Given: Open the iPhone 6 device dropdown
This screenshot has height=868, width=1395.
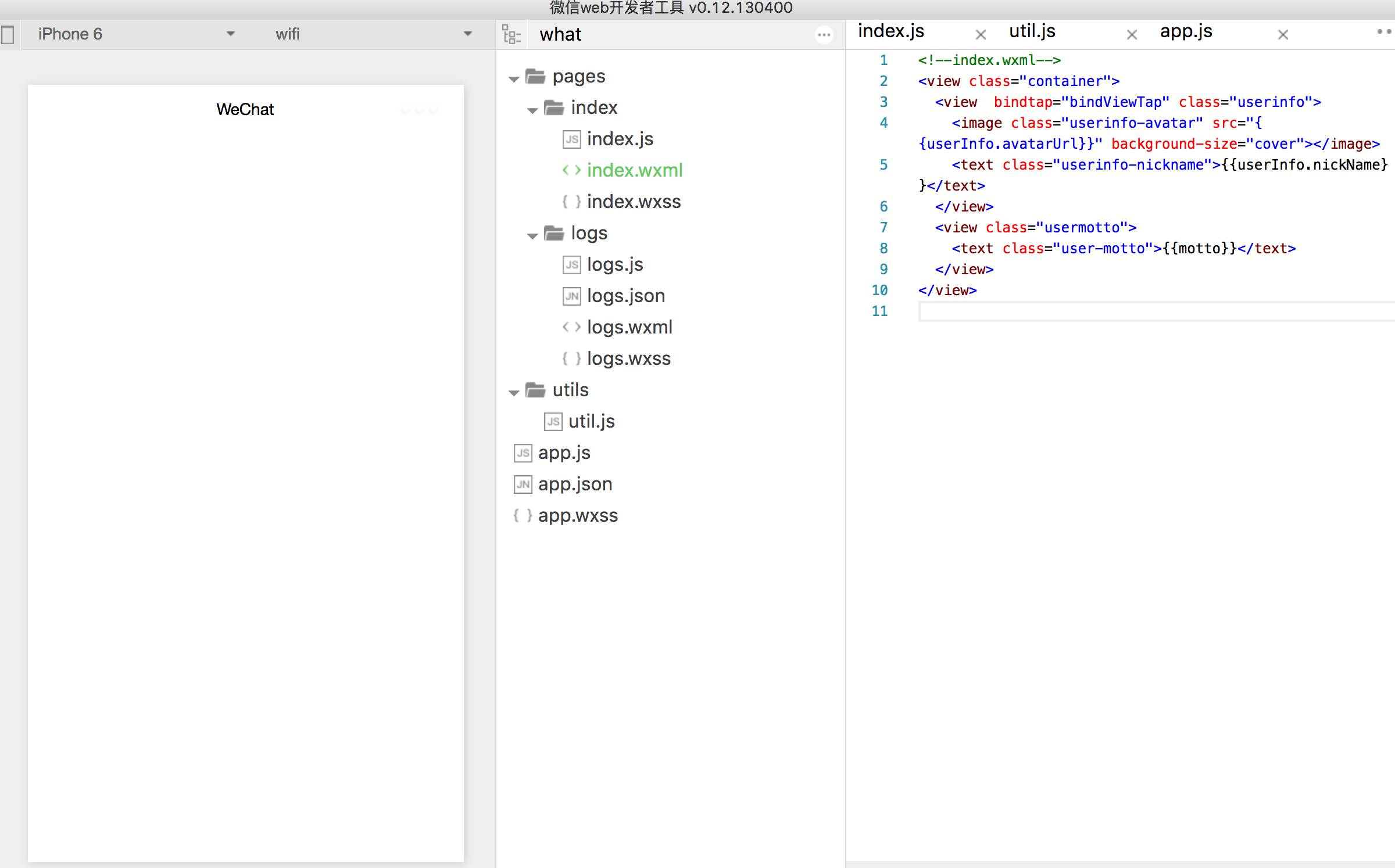Looking at the screenshot, I should tap(230, 34).
